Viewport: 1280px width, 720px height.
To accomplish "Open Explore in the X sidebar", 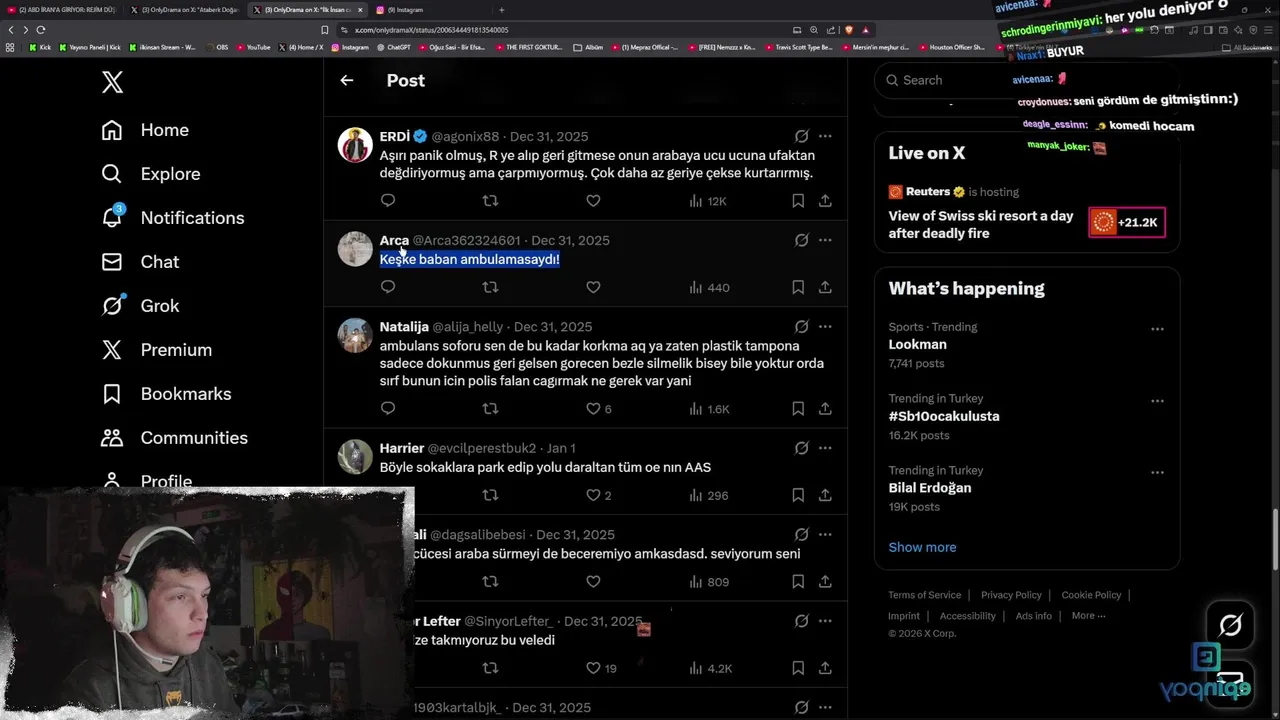I will tap(151, 174).
